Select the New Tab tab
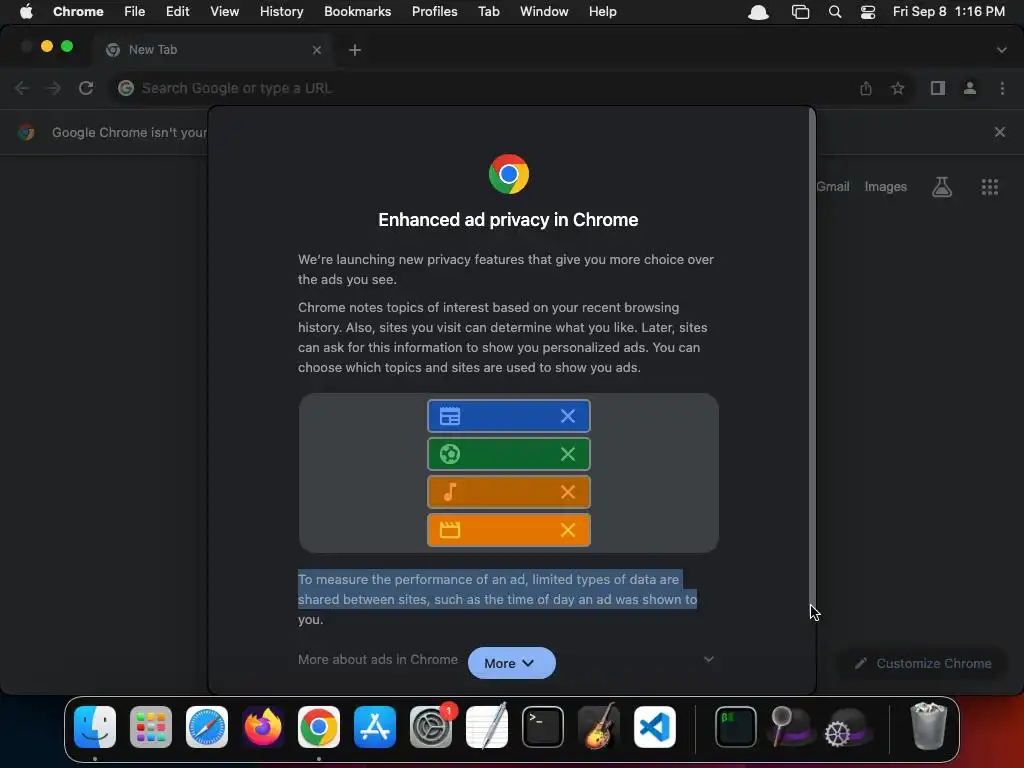The image size is (1024, 768). point(212,50)
